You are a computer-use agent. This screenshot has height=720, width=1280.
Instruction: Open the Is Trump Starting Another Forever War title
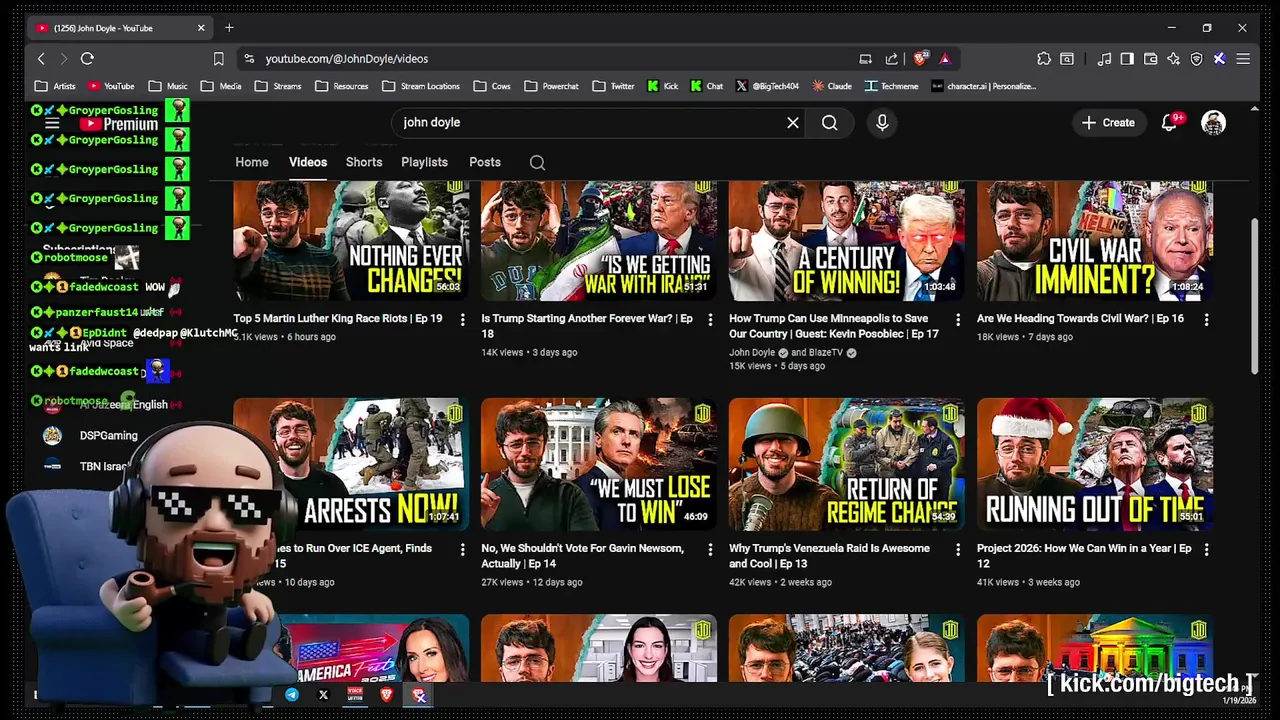coord(587,326)
